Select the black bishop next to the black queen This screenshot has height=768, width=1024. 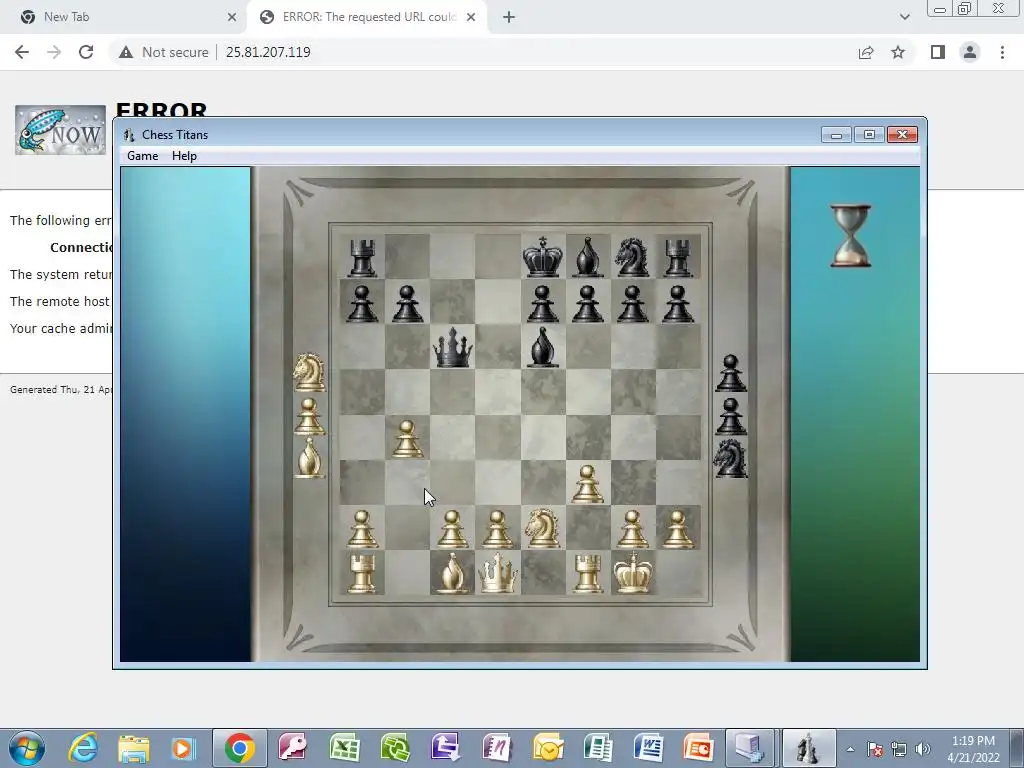pyautogui.click(x=543, y=347)
